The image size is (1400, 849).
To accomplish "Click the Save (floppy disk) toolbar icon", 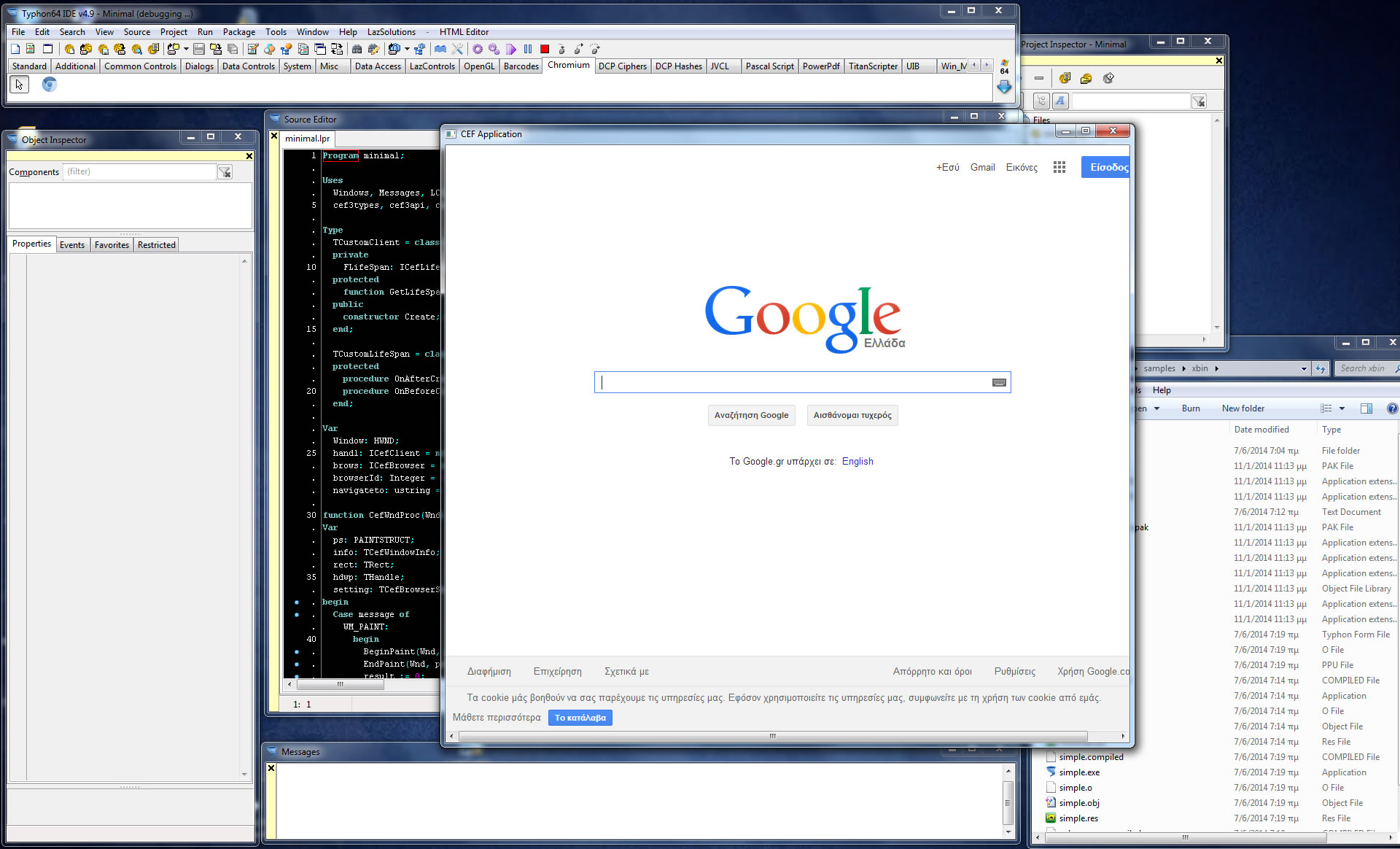I will point(198,49).
